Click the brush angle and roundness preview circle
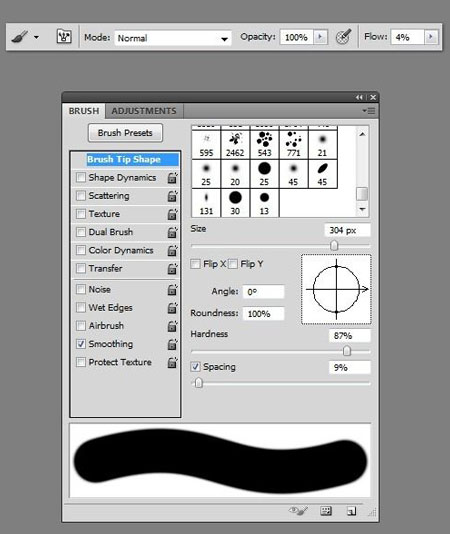Image resolution: width=450 pixels, height=534 pixels. click(x=336, y=289)
